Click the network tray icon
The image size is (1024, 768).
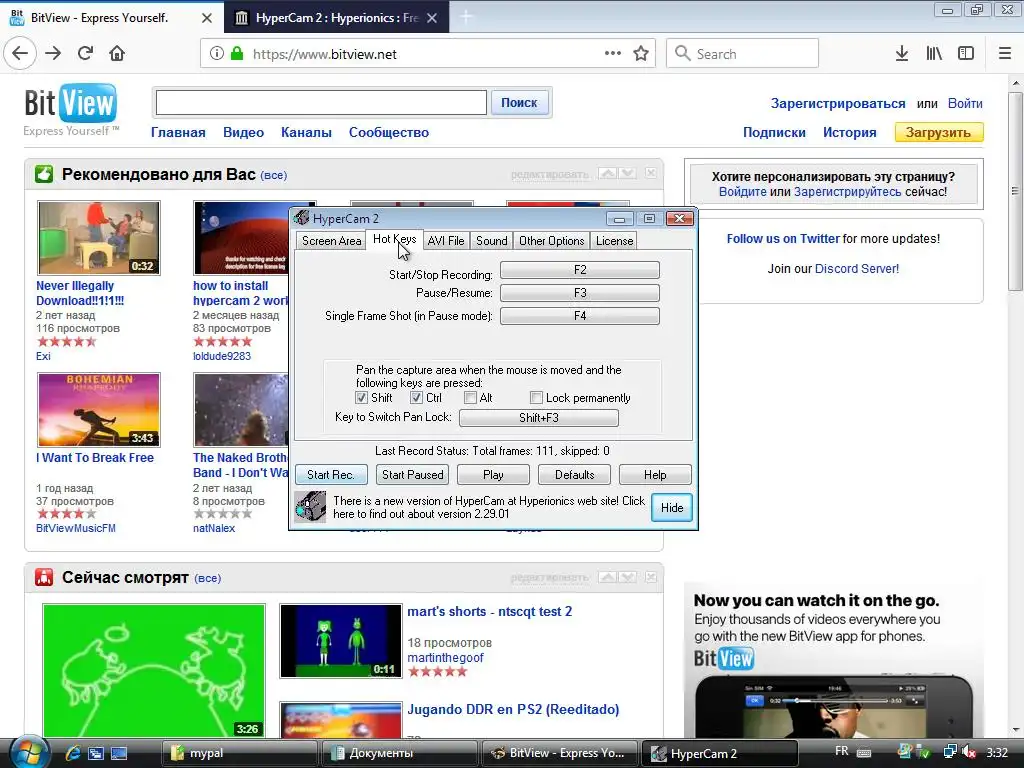tap(950, 752)
